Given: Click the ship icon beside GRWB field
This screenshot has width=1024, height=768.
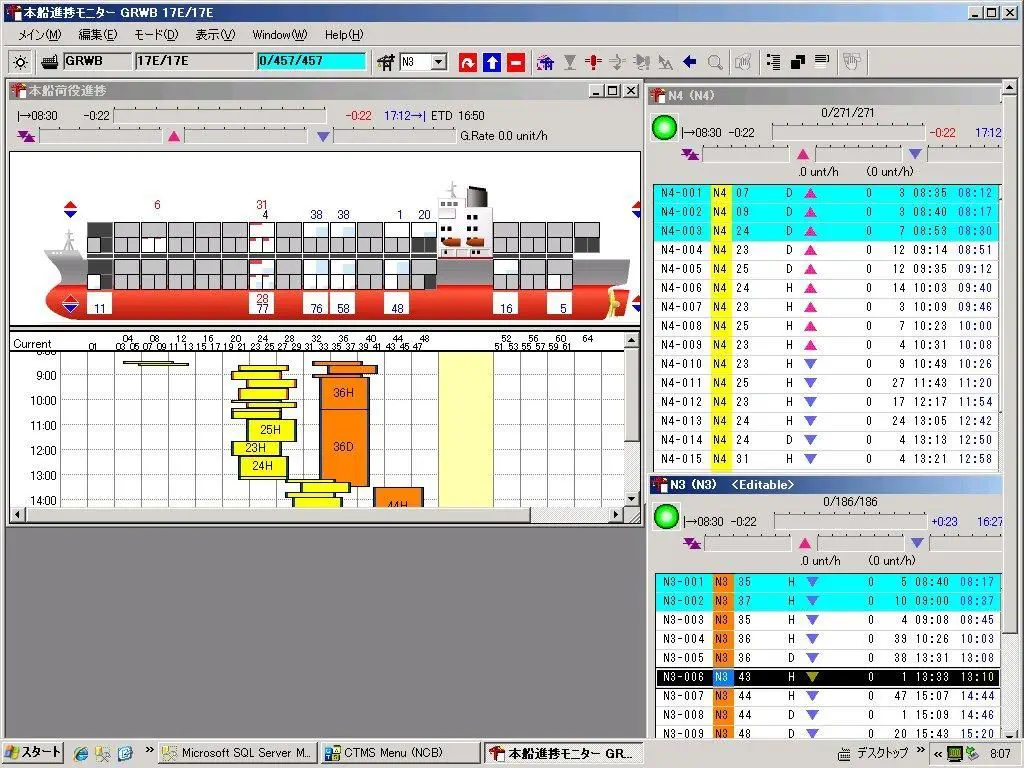Looking at the screenshot, I should click(50, 62).
